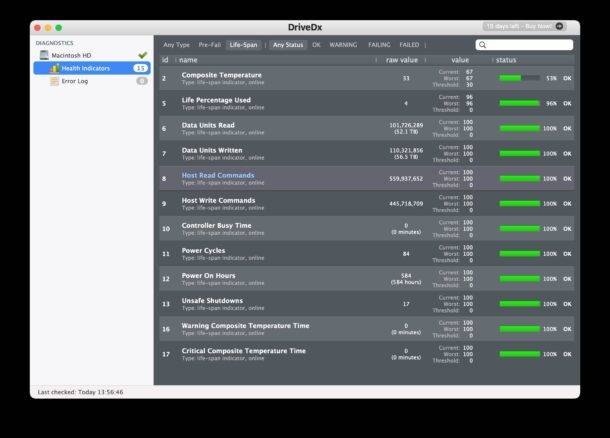This screenshot has width=610, height=438.
Task: Click raw value 101,726,289 for Data Units Read
Action: coord(406,125)
